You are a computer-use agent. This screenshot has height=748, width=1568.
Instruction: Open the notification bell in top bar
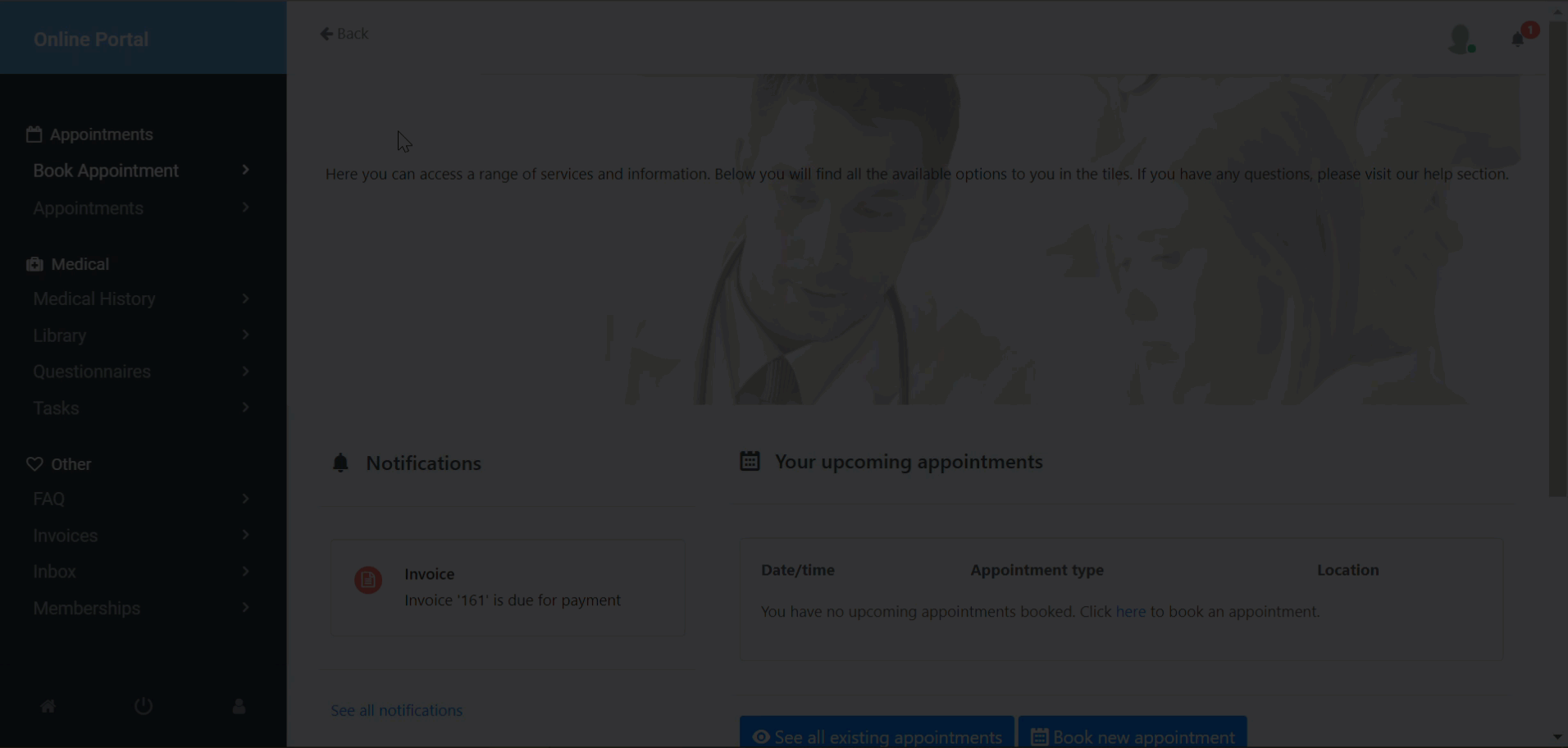point(1518,39)
